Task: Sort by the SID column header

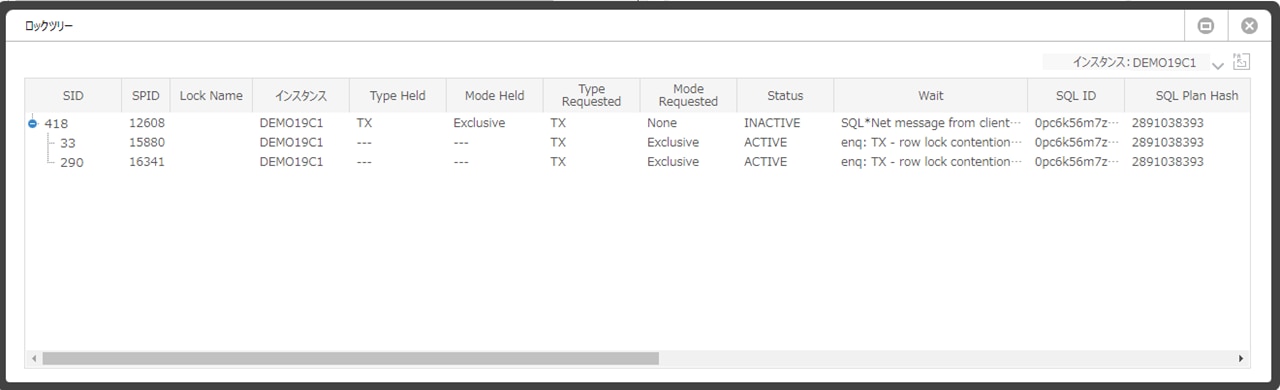Action: [x=73, y=96]
